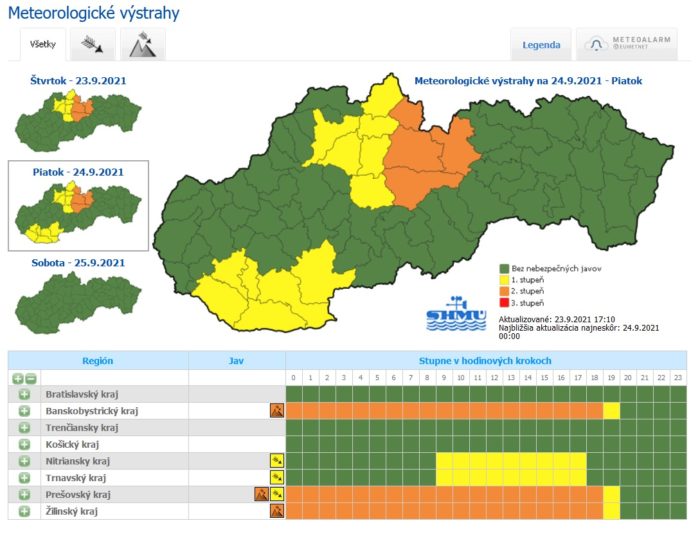Collapse all regions with green minus
700x541 pixels.
point(31,378)
